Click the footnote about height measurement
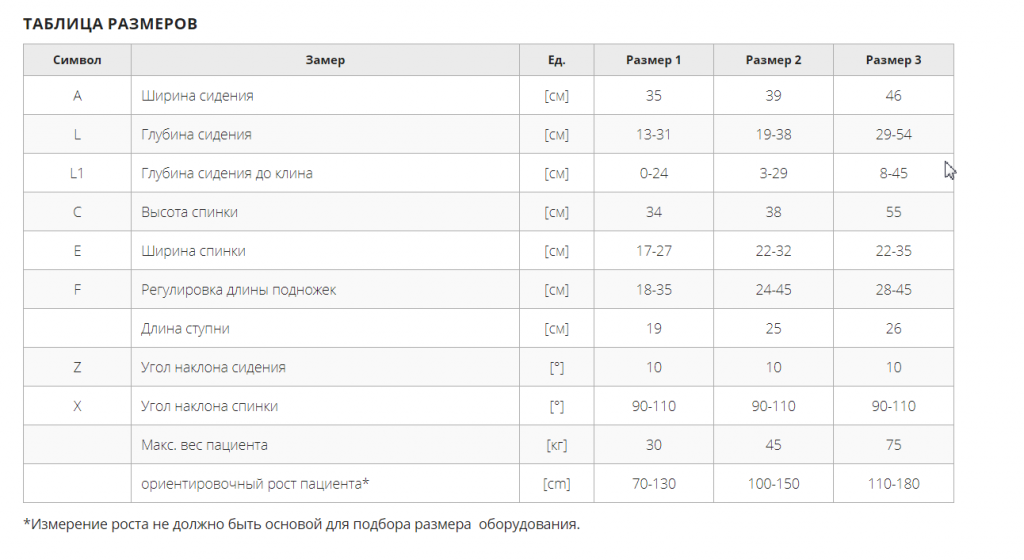Image resolution: width=1024 pixels, height=560 pixels. coord(302,524)
